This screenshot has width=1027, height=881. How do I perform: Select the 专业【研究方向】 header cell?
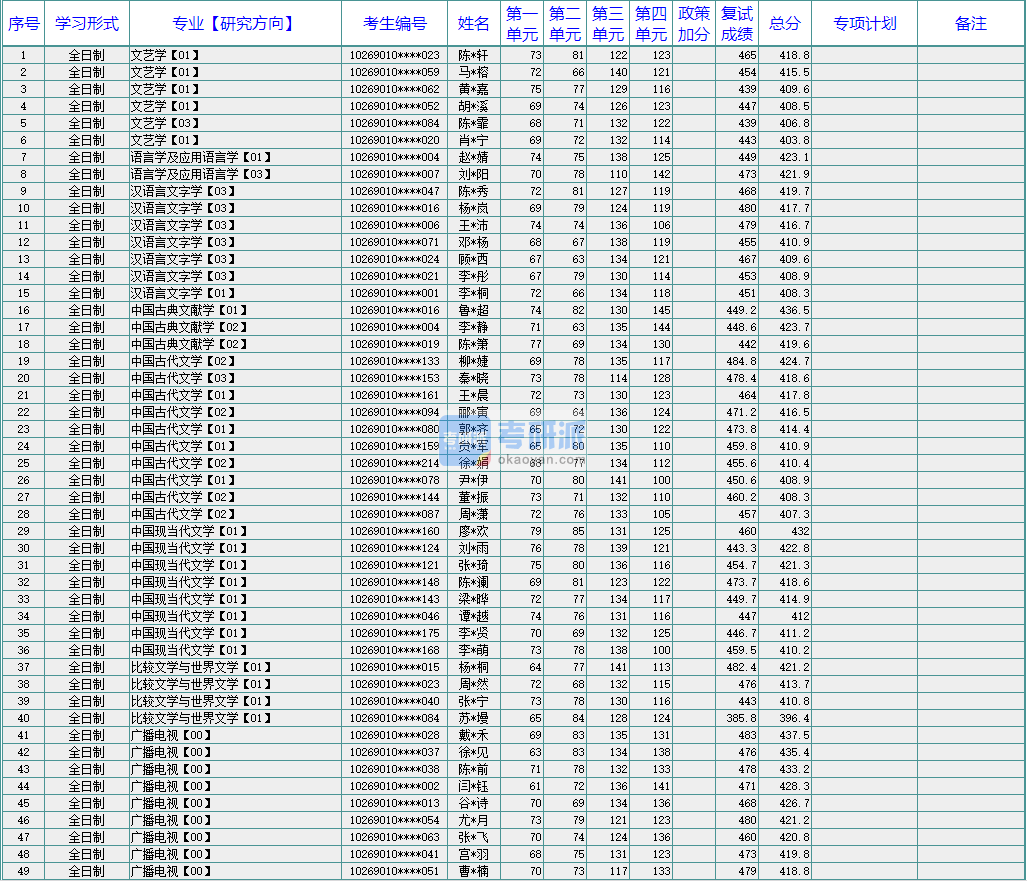[234, 23]
